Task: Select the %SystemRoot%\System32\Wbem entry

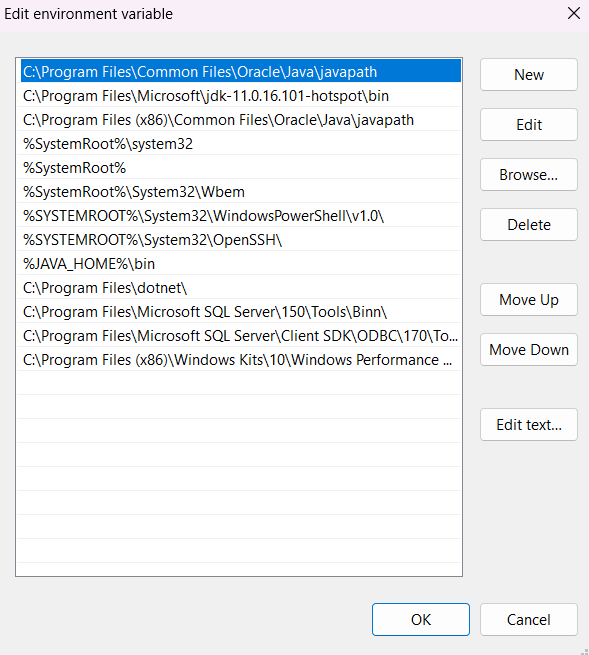Action: [x=239, y=192]
